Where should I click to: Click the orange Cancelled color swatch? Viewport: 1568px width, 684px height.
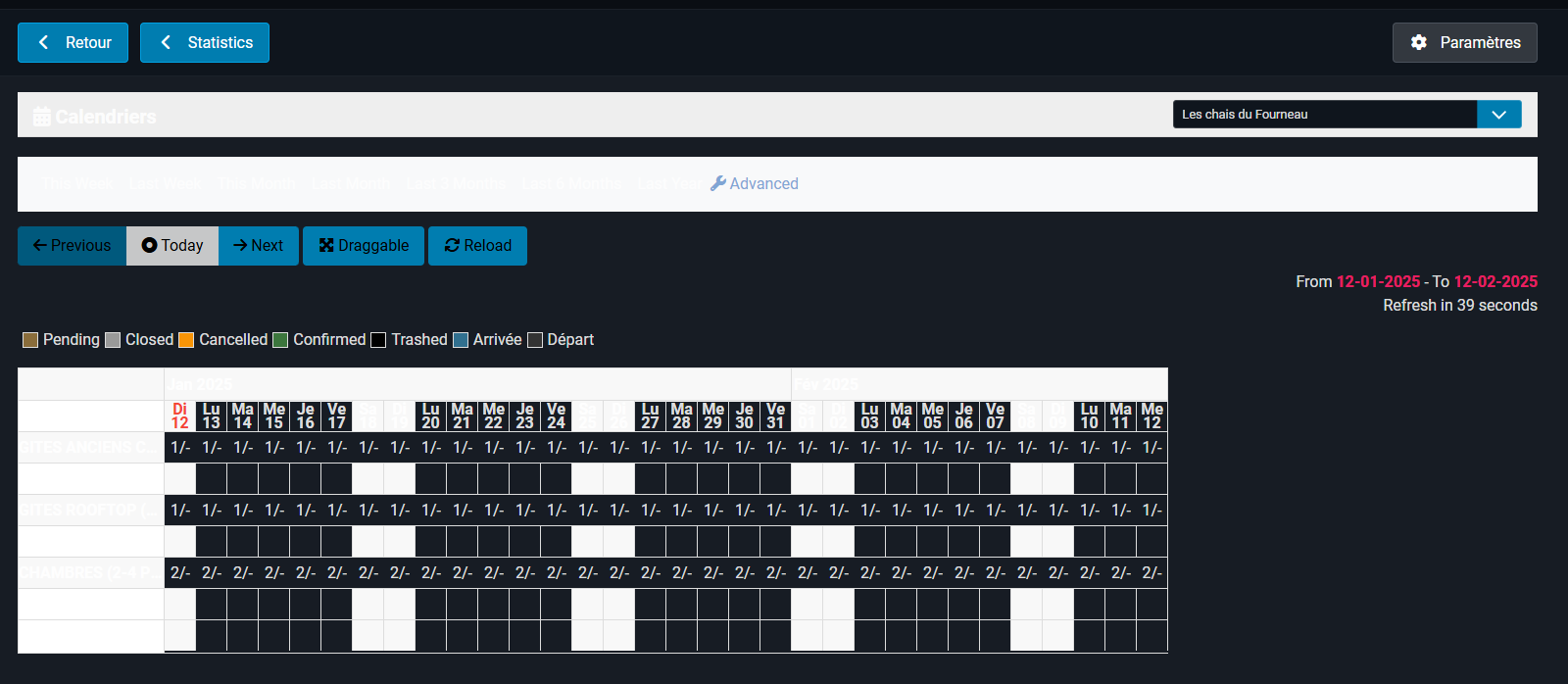pos(186,340)
